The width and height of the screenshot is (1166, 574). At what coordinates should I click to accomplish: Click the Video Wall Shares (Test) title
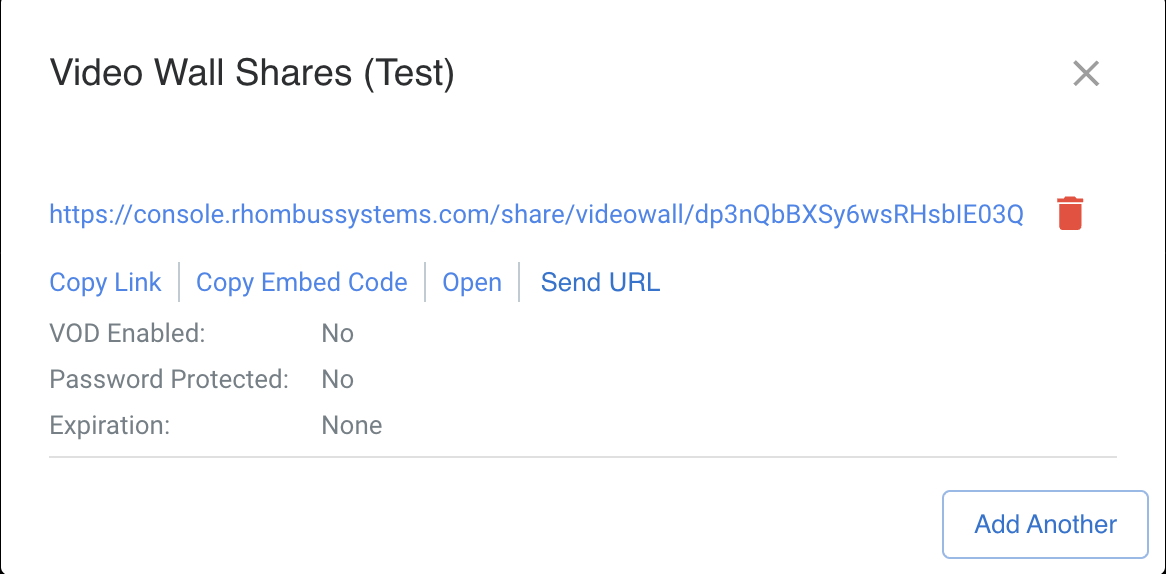coord(251,74)
